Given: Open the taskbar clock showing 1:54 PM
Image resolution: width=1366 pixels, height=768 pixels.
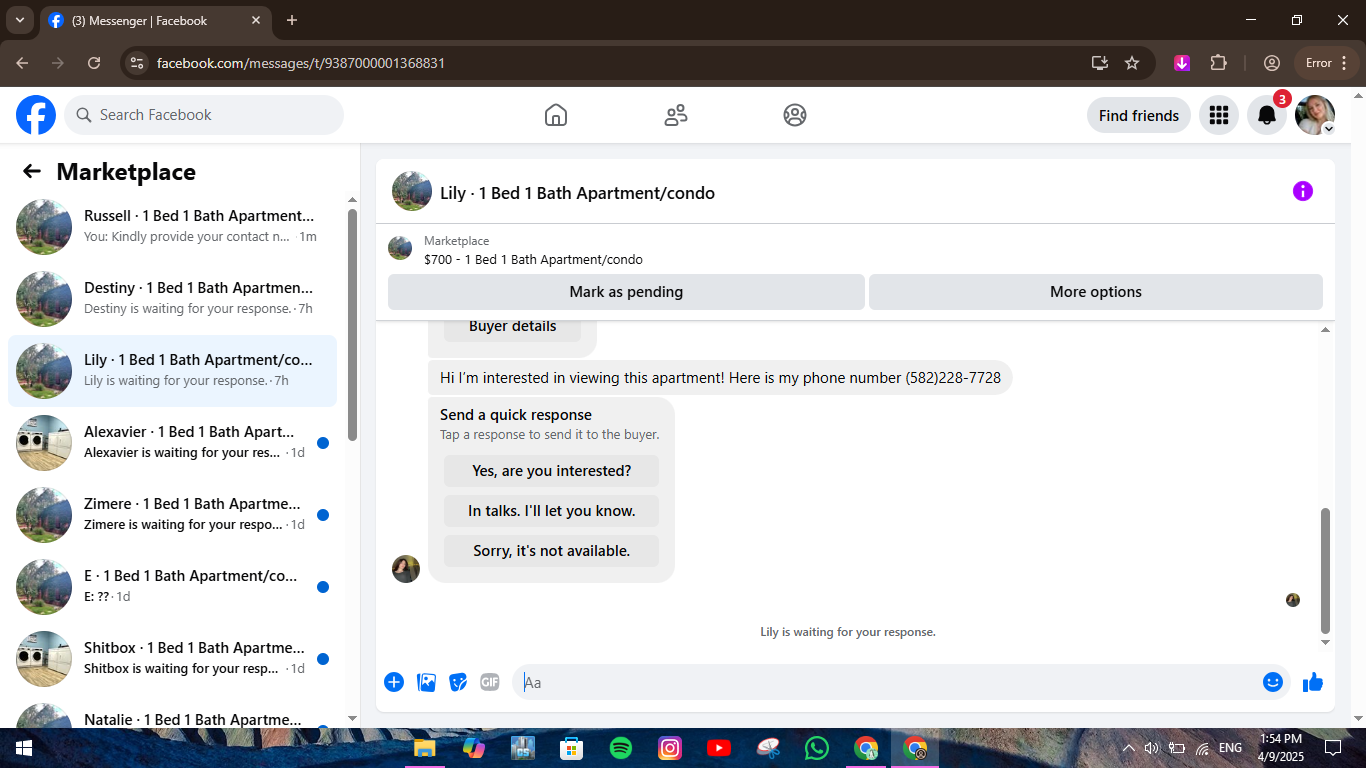Looking at the screenshot, I should click(x=1280, y=748).
